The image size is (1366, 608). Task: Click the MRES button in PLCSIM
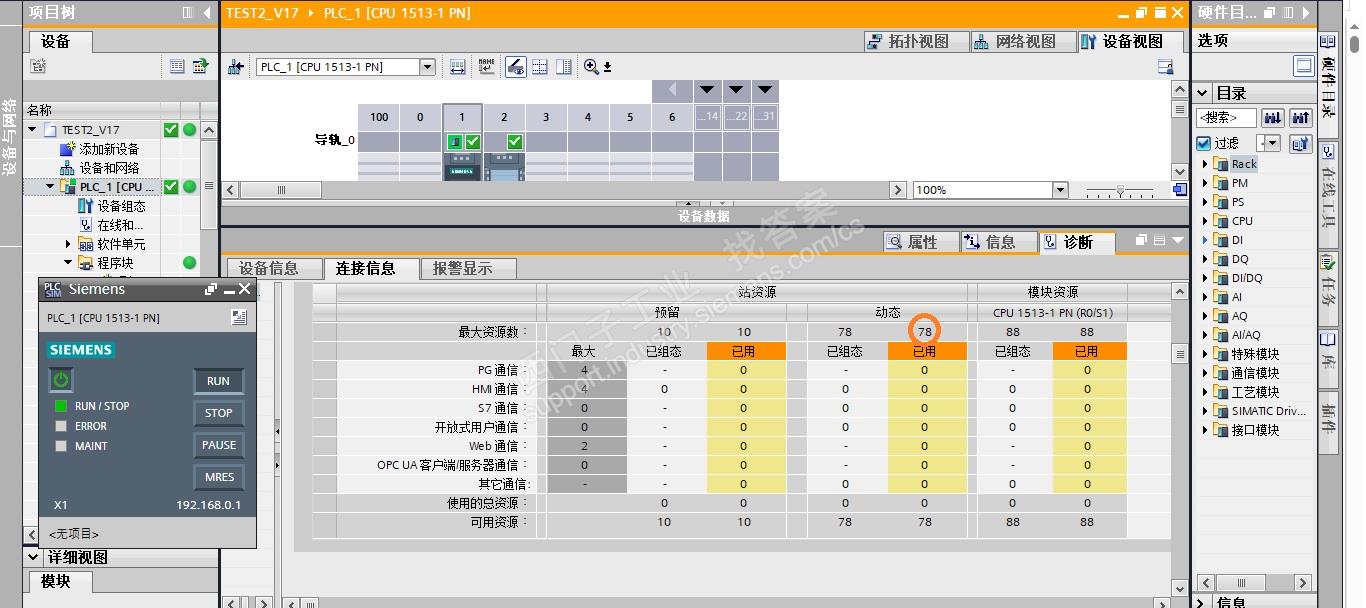click(x=218, y=477)
